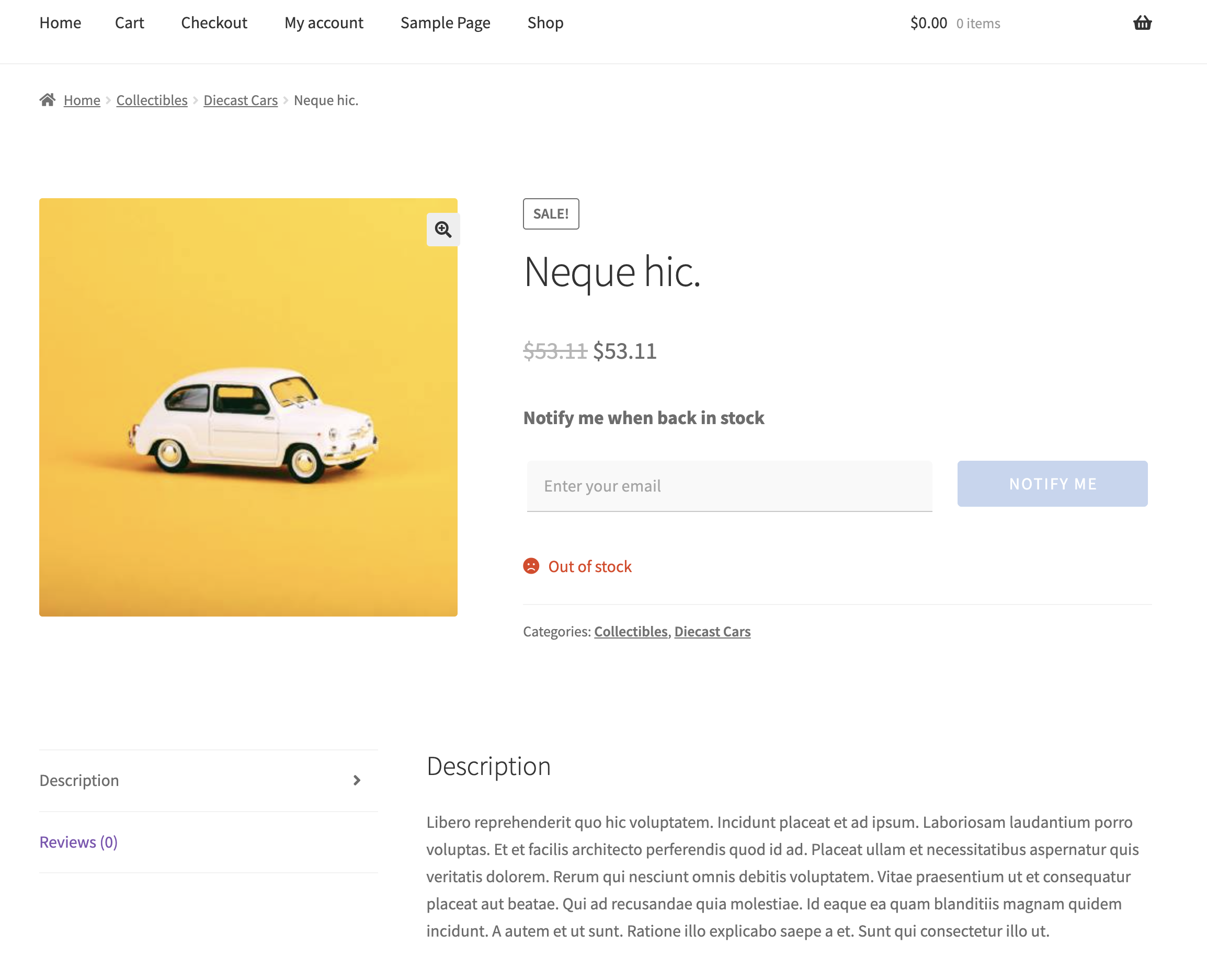
Task: Go to Checkout page in navigation
Action: click(214, 23)
